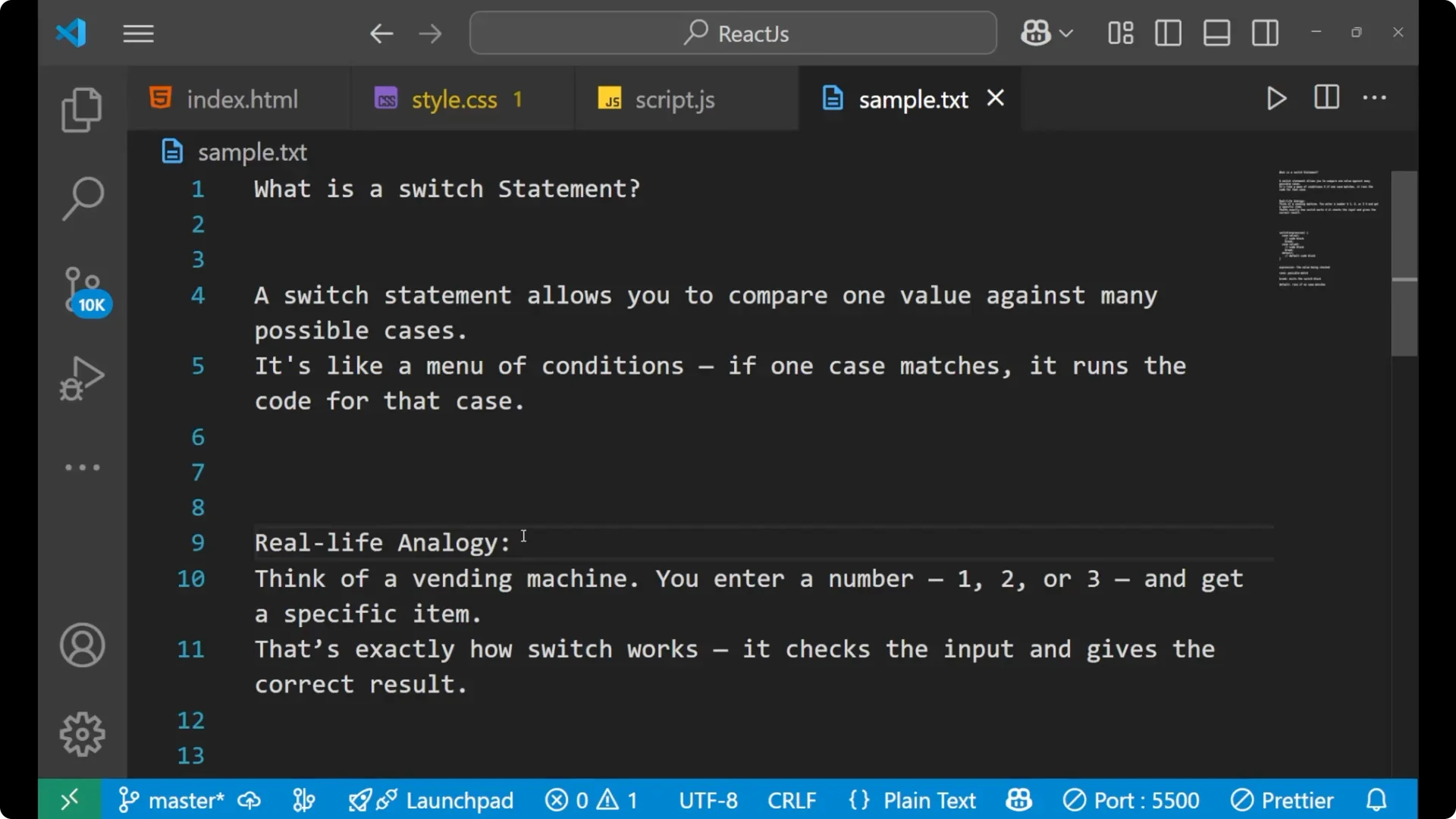The width and height of the screenshot is (1456, 819).
Task: Open the Search panel
Action: click(x=82, y=198)
